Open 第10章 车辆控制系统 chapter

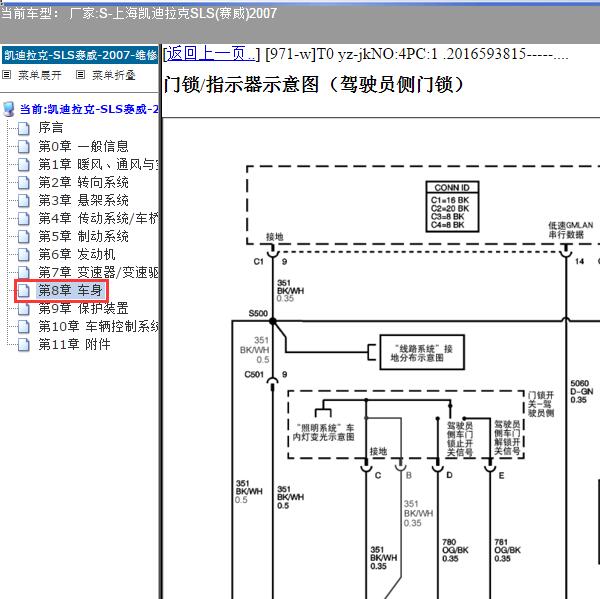98,326
